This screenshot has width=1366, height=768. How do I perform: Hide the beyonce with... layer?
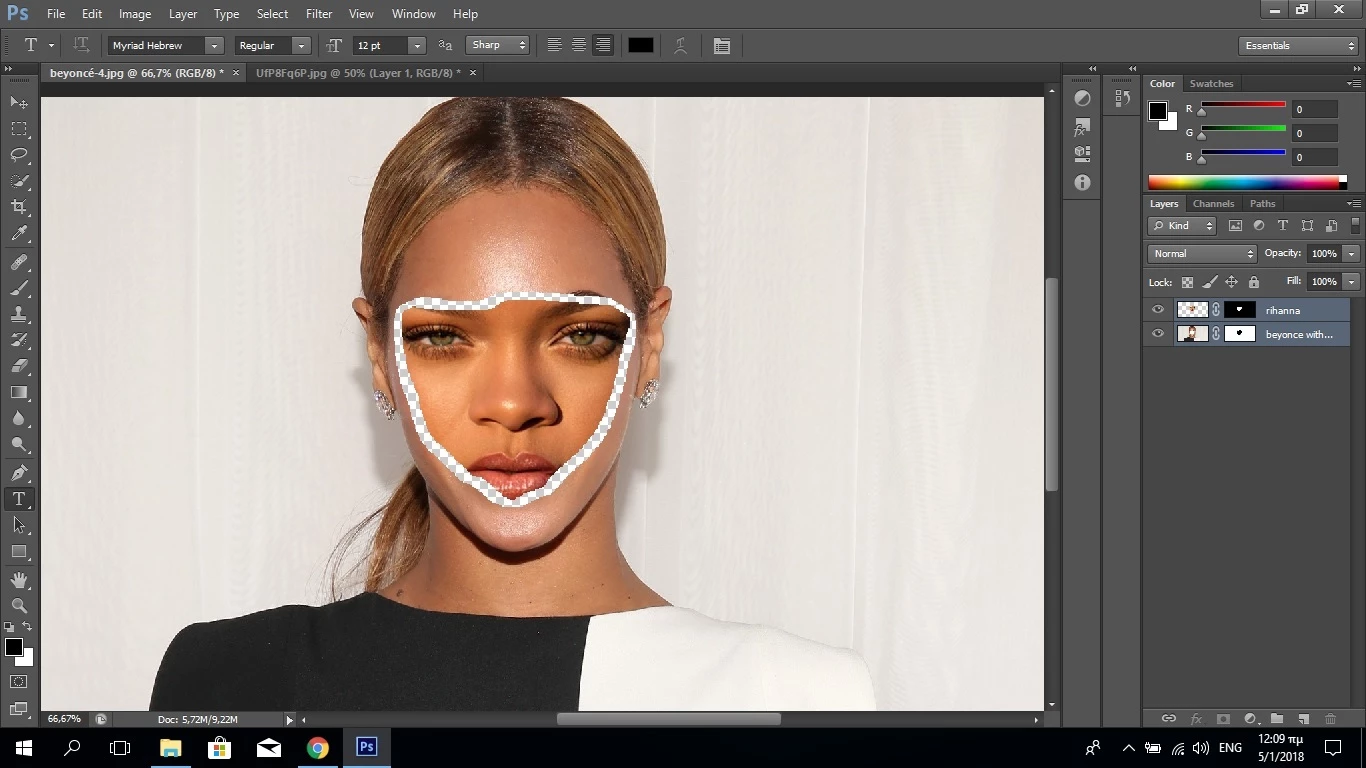coord(1158,334)
